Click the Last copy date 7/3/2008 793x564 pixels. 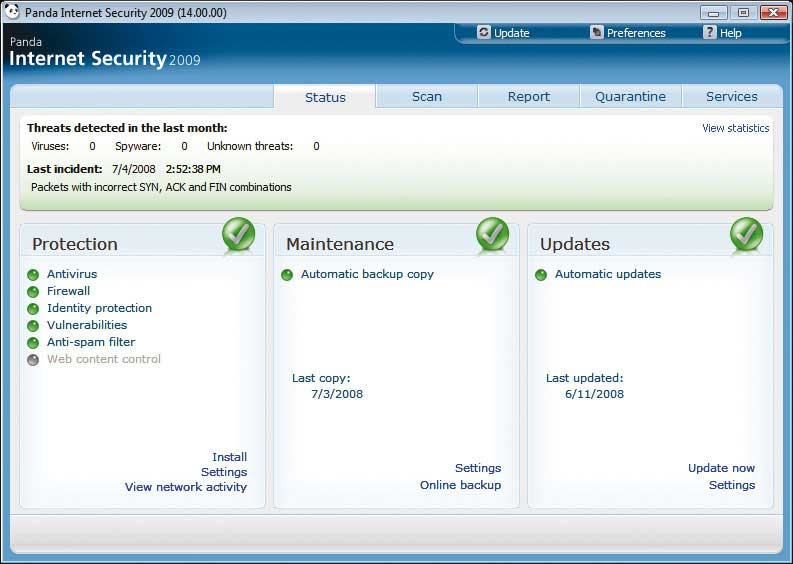[337, 394]
